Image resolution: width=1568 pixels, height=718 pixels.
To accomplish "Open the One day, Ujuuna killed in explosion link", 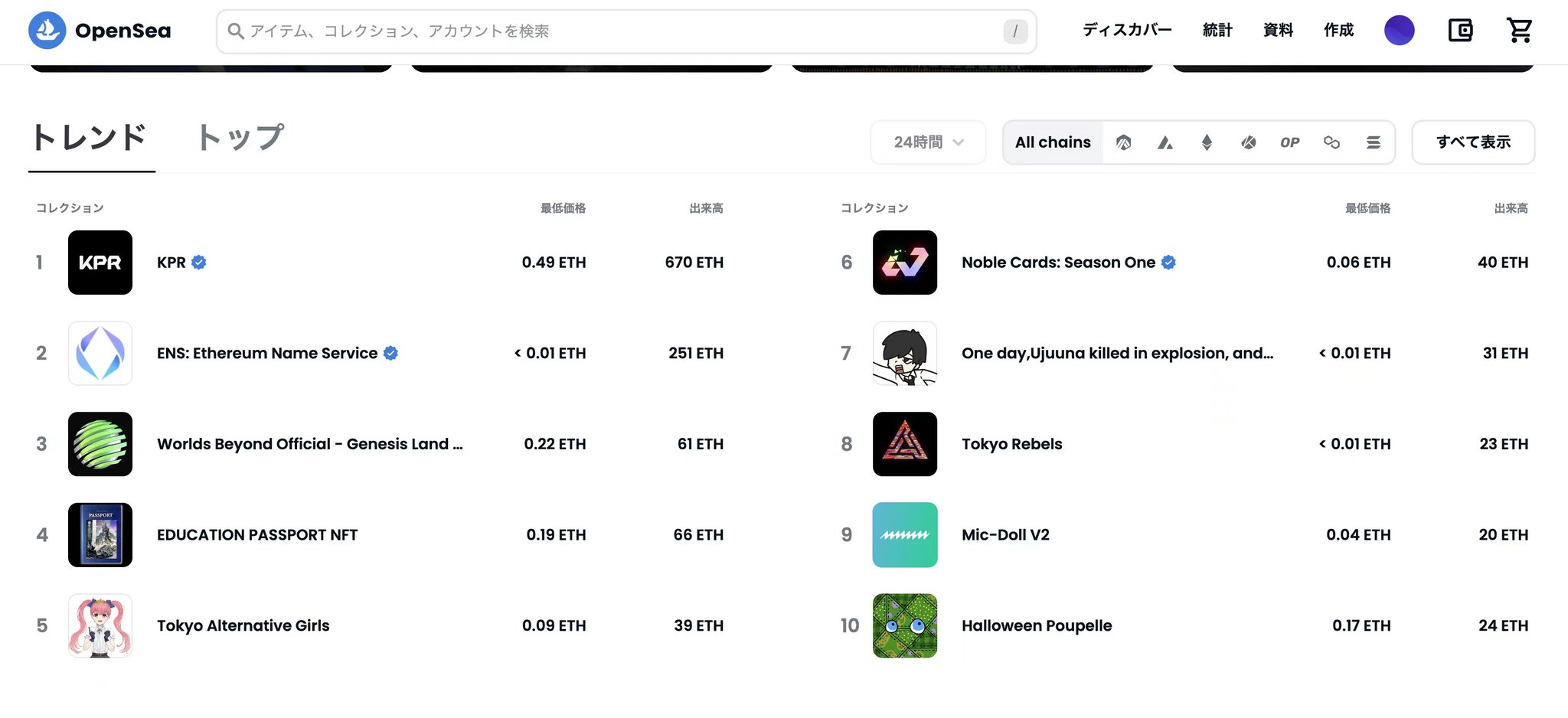I will pyautogui.click(x=1118, y=353).
